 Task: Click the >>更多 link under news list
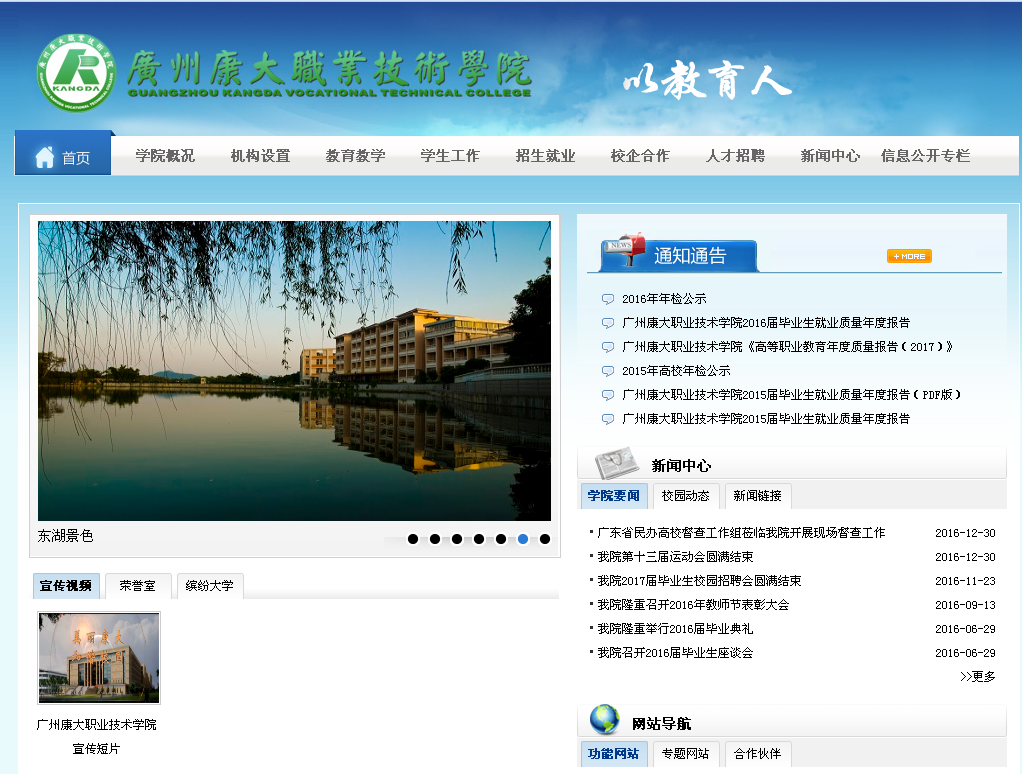(977, 677)
